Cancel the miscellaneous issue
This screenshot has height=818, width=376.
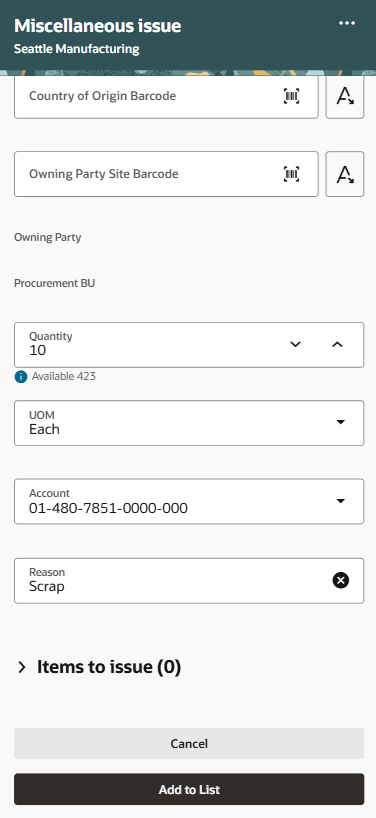[x=189, y=743]
